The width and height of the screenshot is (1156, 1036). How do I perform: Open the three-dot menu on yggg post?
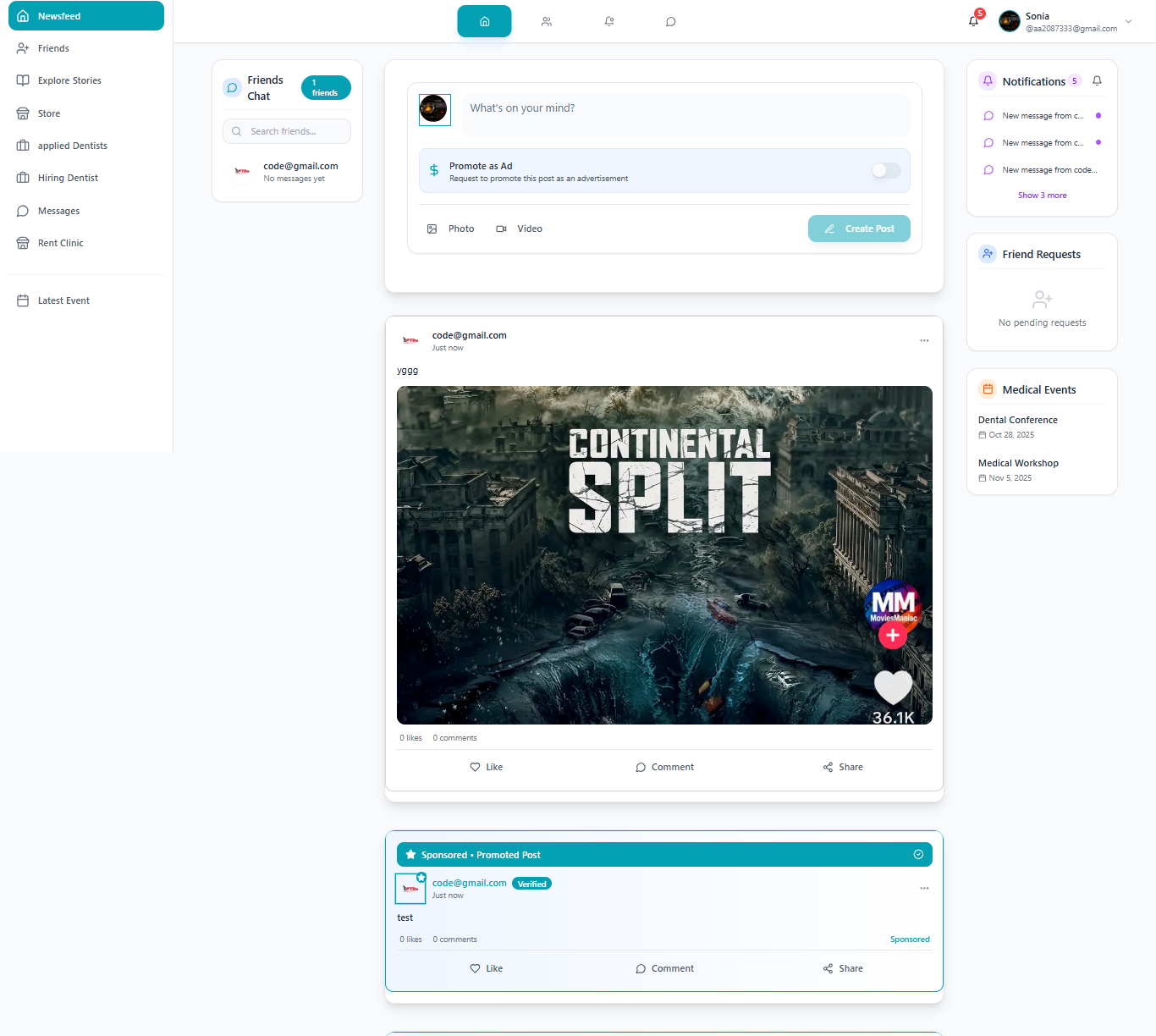click(x=924, y=340)
